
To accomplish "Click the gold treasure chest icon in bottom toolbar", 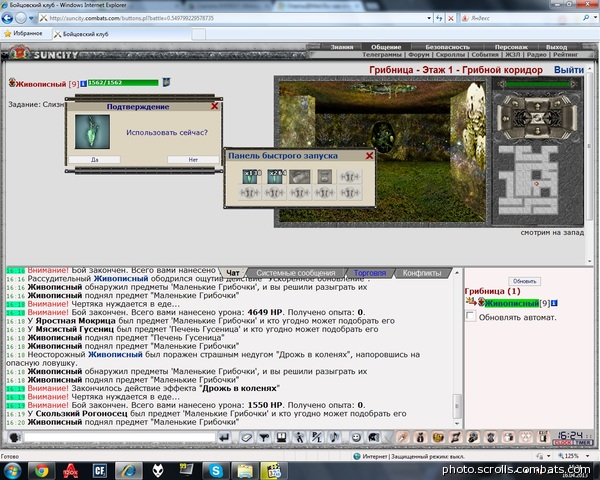I will (437, 437).
